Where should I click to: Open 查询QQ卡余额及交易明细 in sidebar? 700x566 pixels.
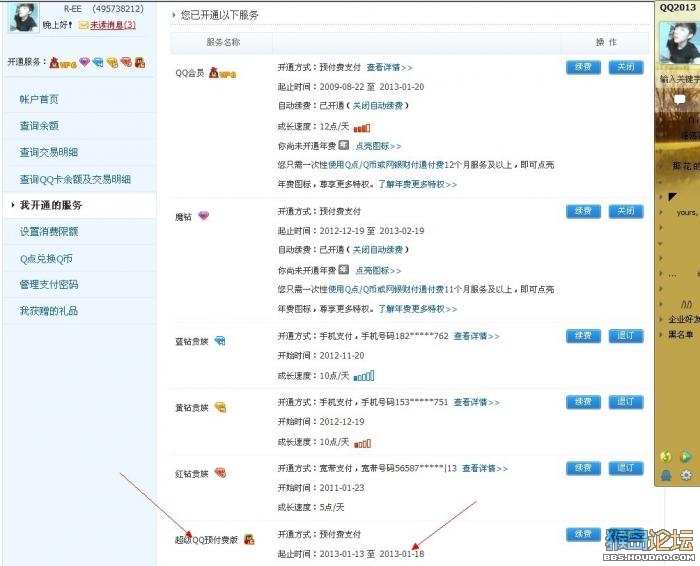(75, 179)
